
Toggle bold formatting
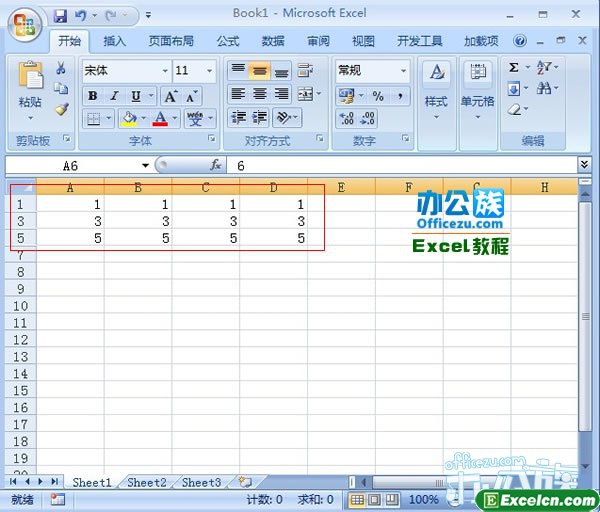point(92,96)
